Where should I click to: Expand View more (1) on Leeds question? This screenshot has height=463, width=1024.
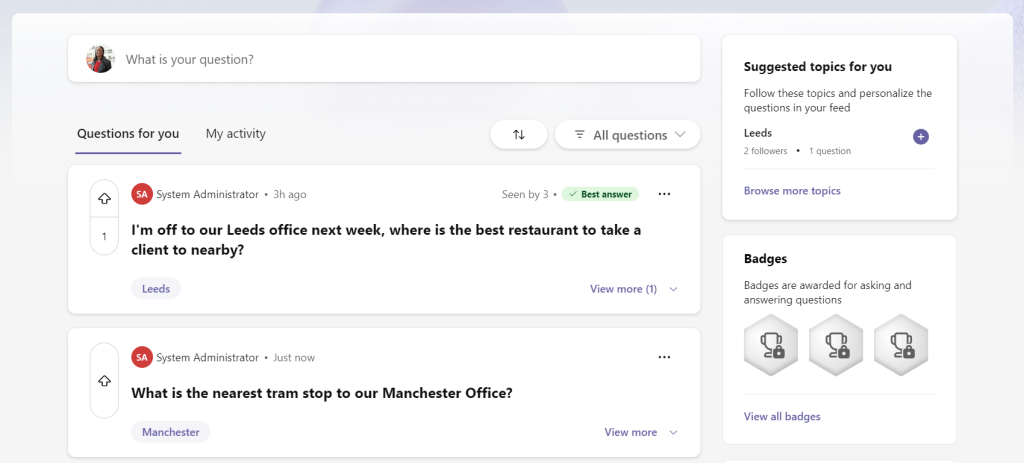[633, 289]
